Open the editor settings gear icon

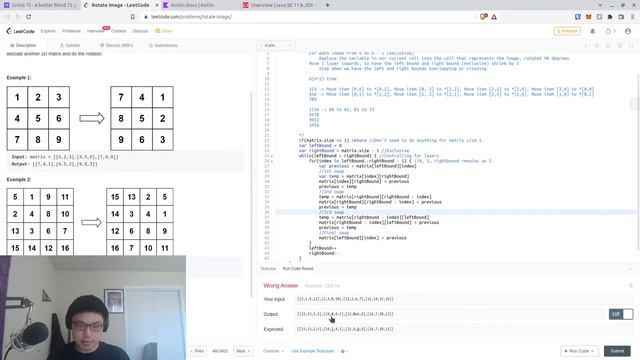(620, 45)
